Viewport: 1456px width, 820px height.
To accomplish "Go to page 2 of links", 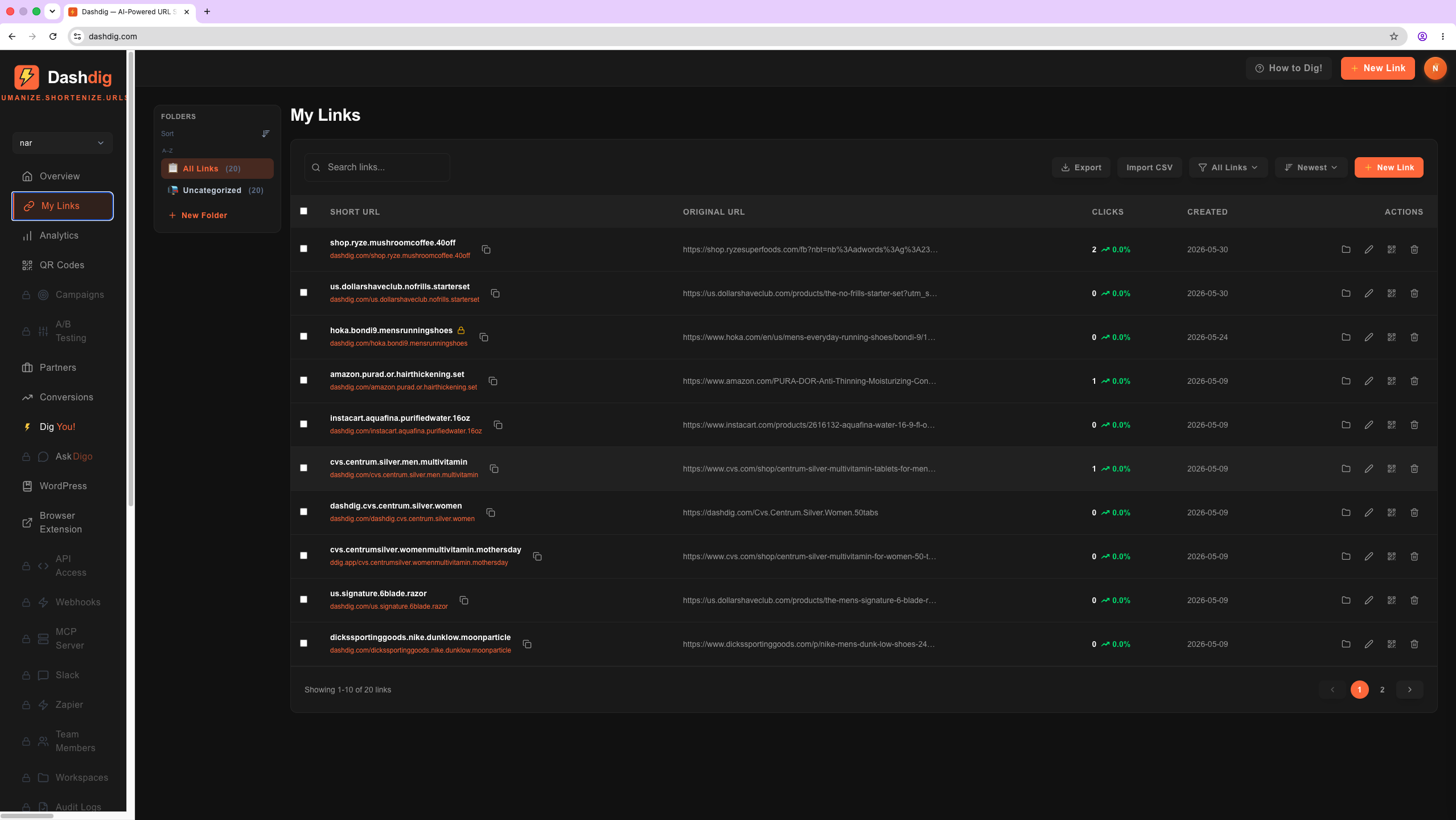I will tap(1382, 690).
